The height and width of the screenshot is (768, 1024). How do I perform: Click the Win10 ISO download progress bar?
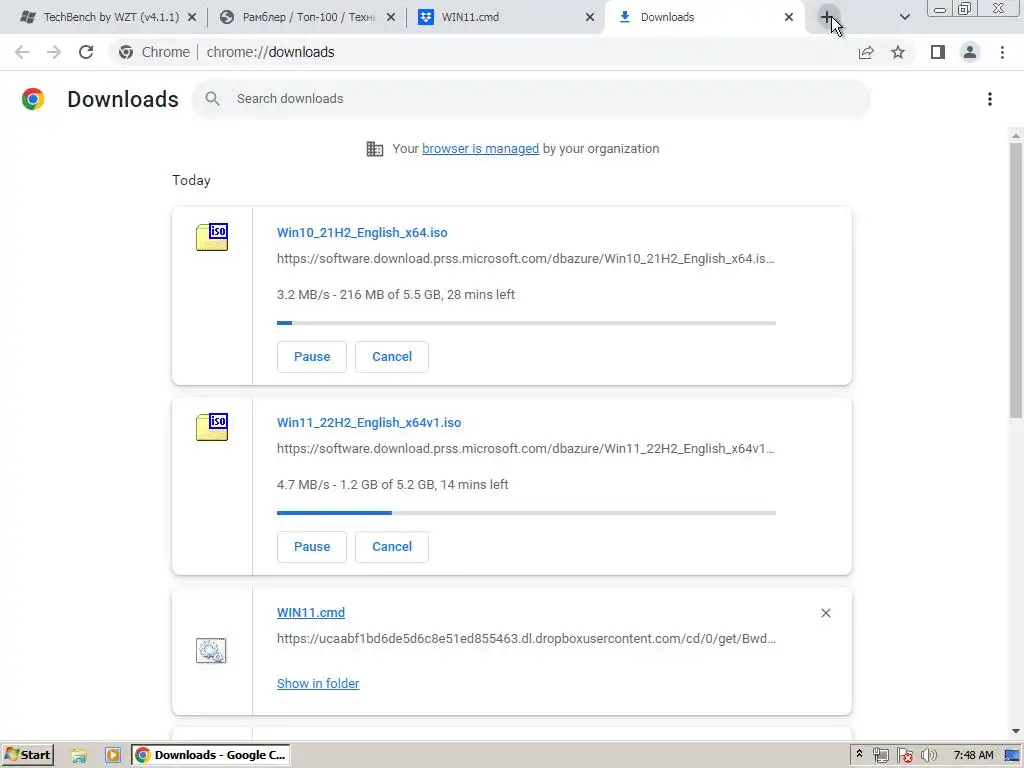(x=526, y=323)
